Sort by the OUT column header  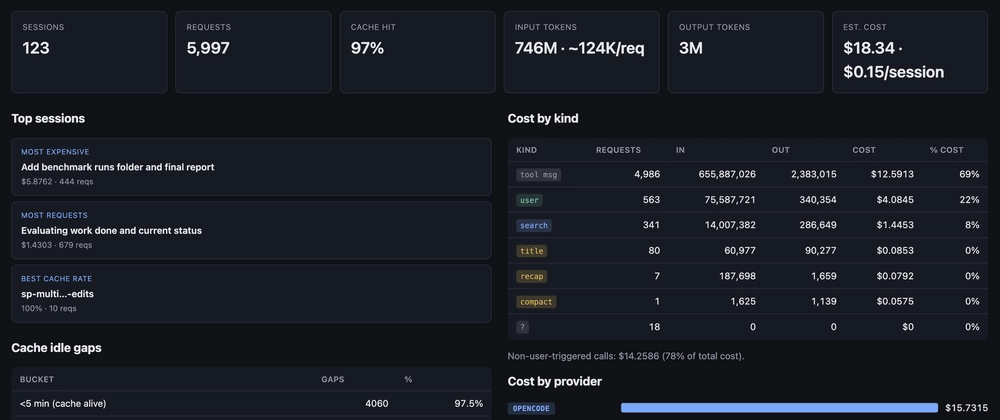coord(781,150)
